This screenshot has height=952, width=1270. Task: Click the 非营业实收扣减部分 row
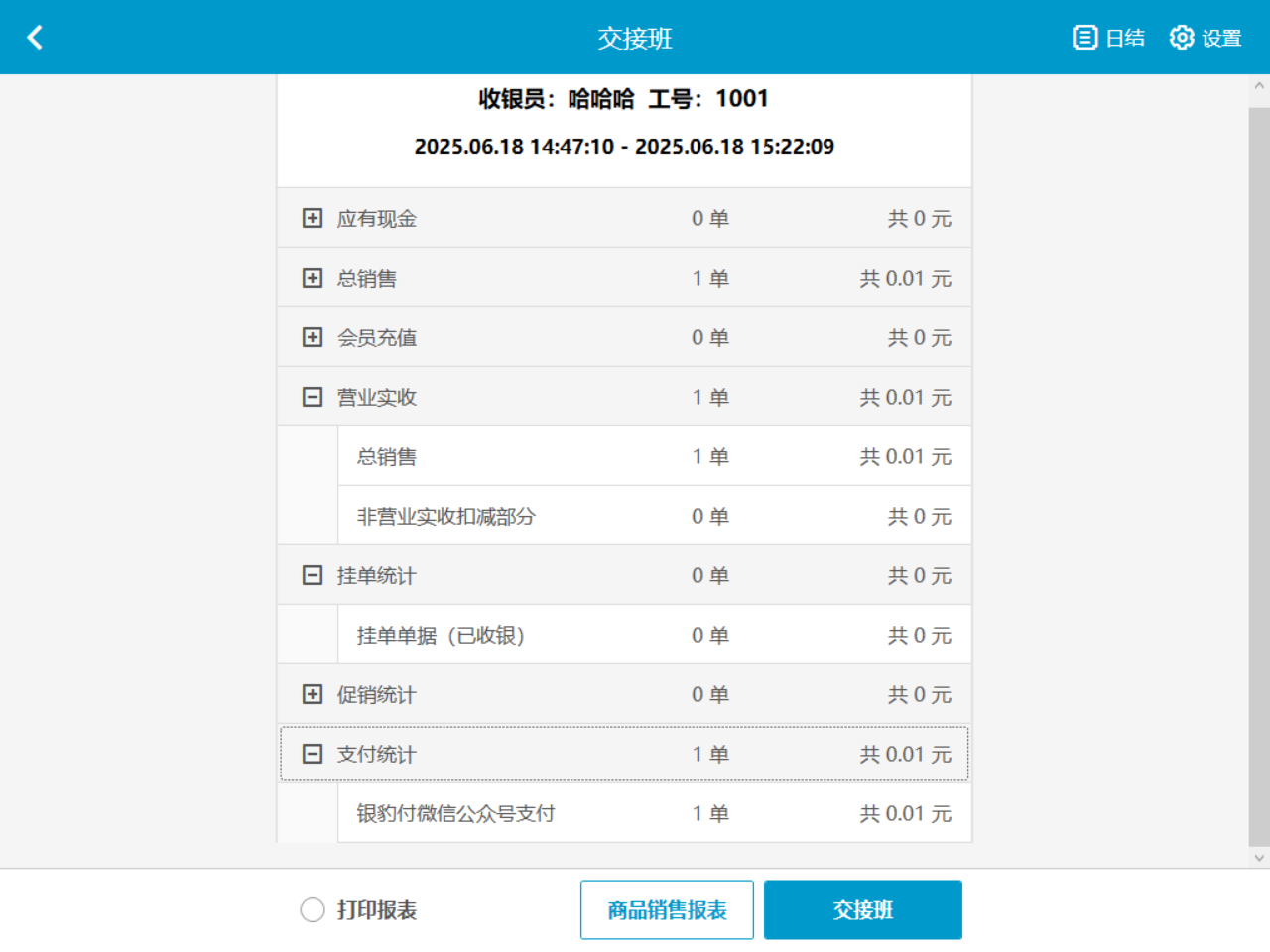coord(446,516)
